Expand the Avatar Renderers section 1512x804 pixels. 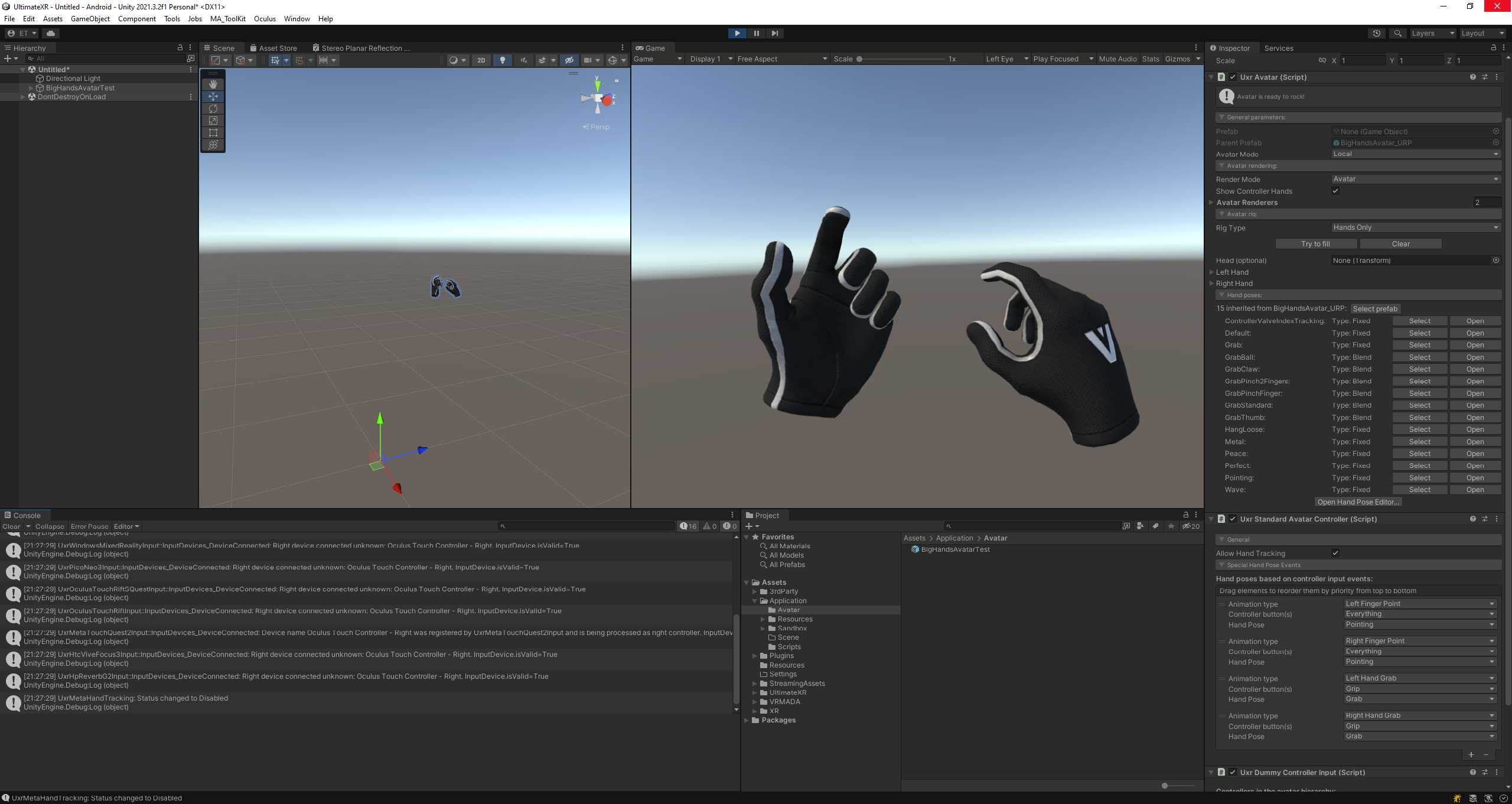[1211, 203]
